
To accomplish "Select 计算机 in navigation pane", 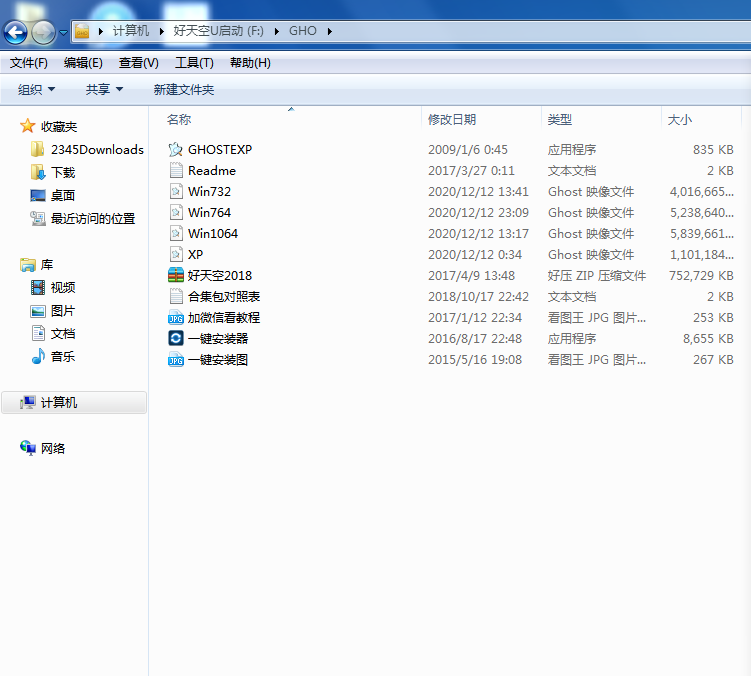I will 74,402.
